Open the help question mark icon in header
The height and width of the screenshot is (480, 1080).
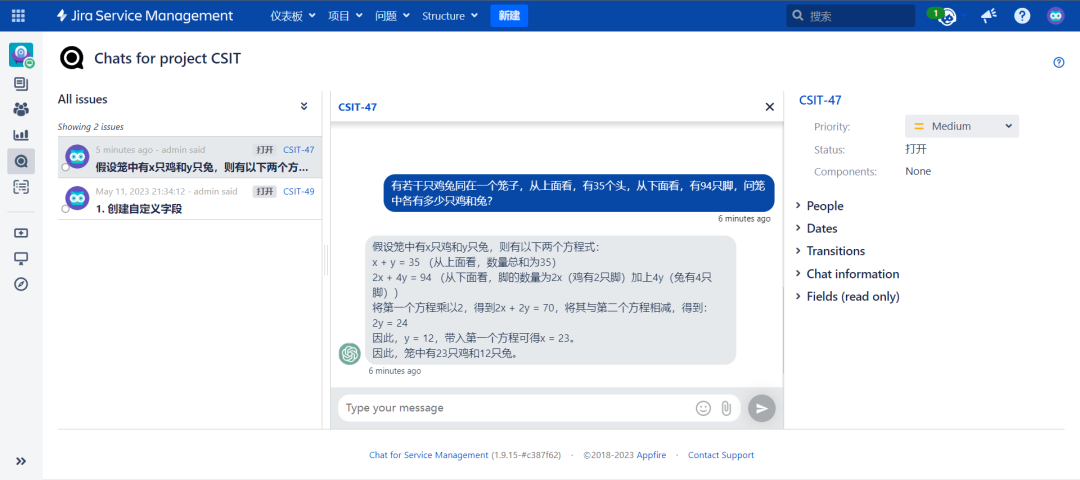pos(1022,15)
